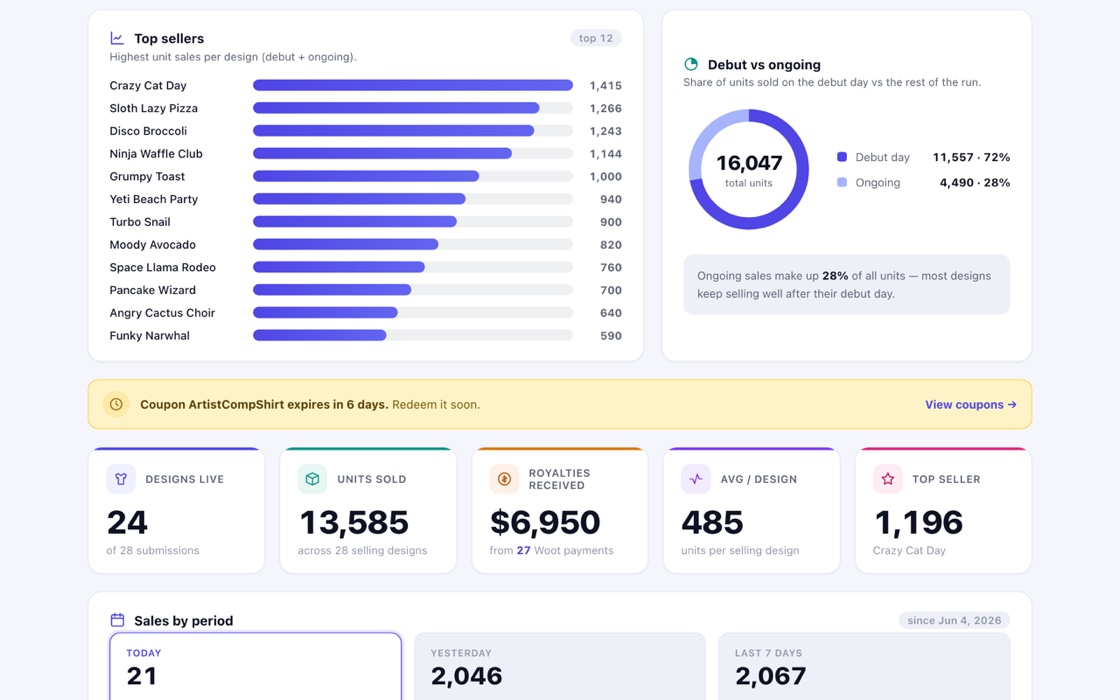Image resolution: width=1120 pixels, height=700 pixels.
Task: Open the Units Sold 13,585 card
Action: [x=368, y=510]
